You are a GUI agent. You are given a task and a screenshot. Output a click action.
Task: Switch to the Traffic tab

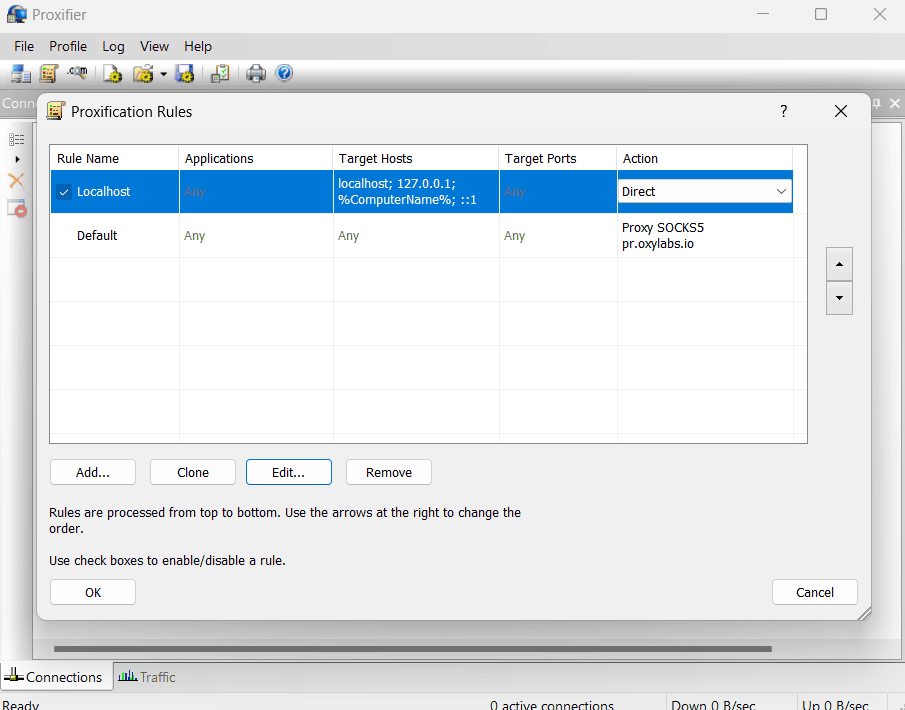(x=147, y=677)
